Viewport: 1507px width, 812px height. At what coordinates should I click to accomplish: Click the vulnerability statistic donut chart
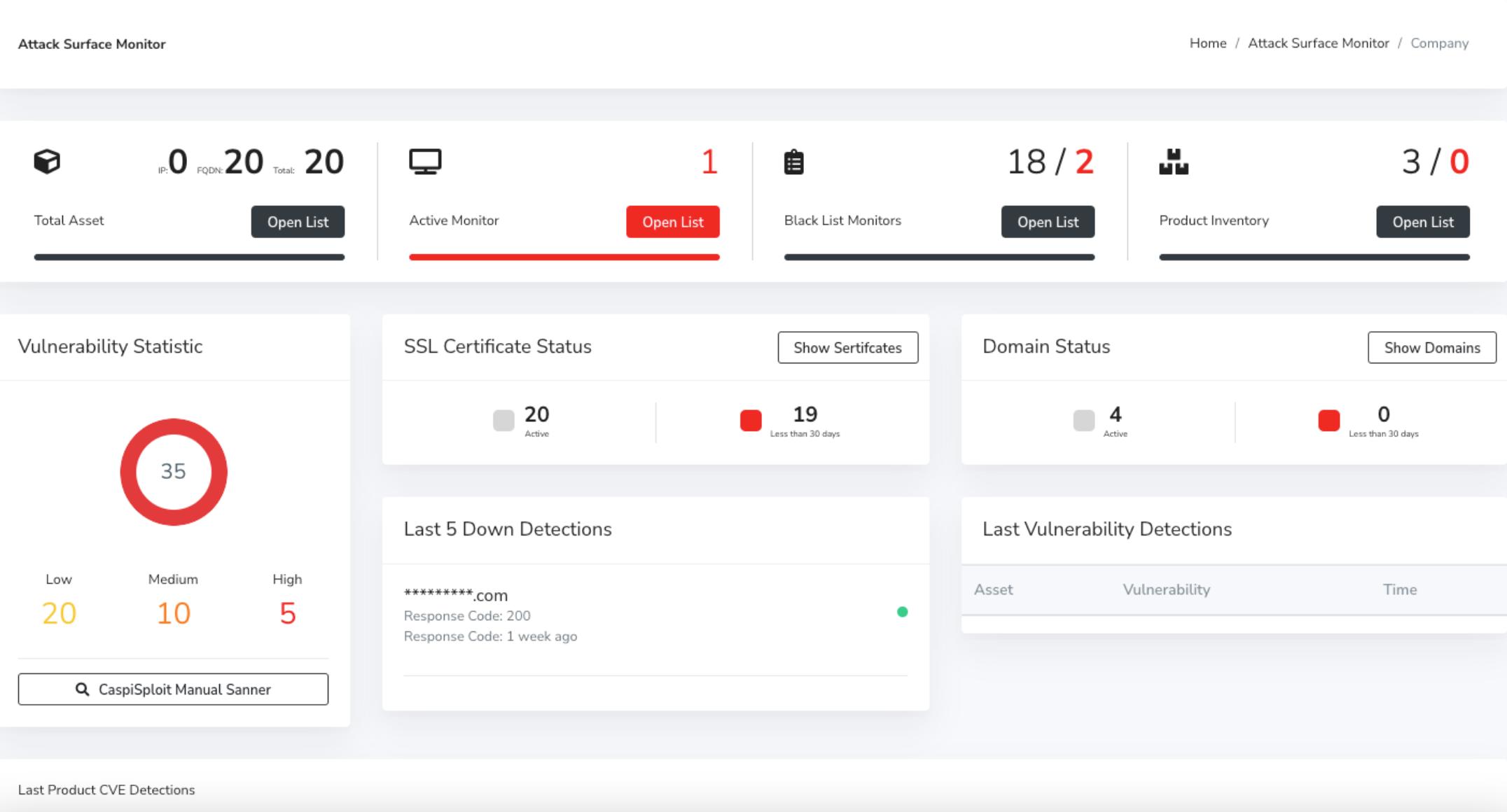click(x=174, y=471)
